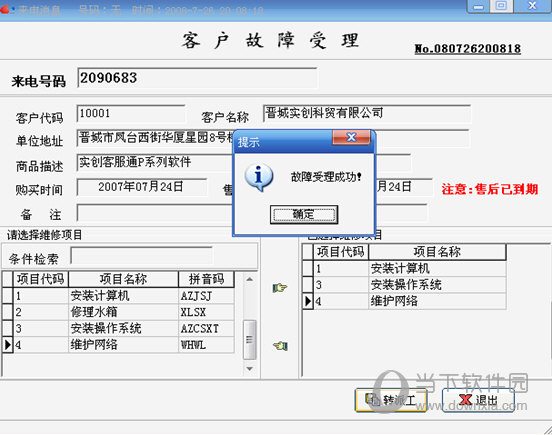Click the scroll-down arrow of the project list
This screenshot has height=435, width=552.
250,368
